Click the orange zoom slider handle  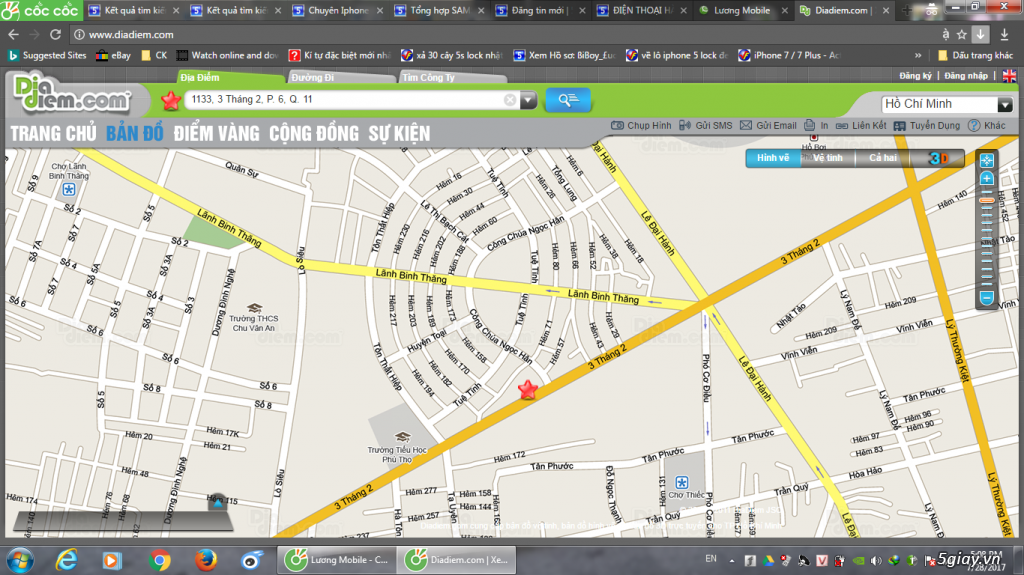pos(987,200)
